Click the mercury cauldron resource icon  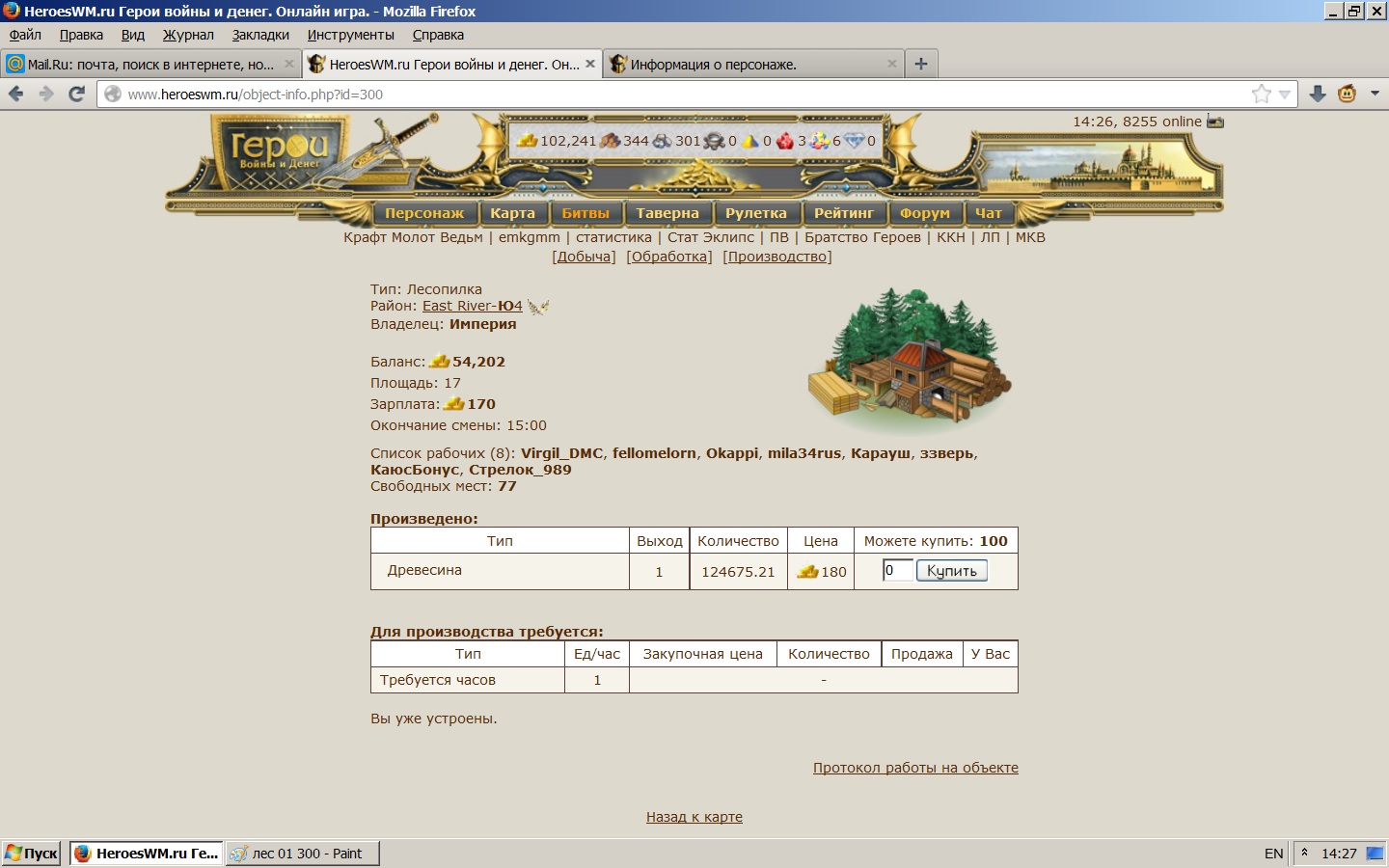pyautogui.click(x=714, y=141)
